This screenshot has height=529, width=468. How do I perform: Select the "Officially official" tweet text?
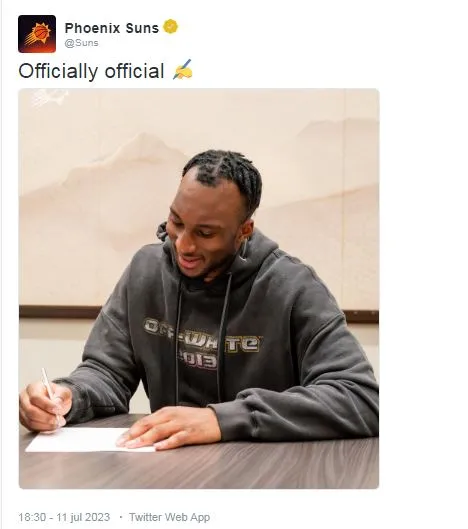tap(91, 71)
